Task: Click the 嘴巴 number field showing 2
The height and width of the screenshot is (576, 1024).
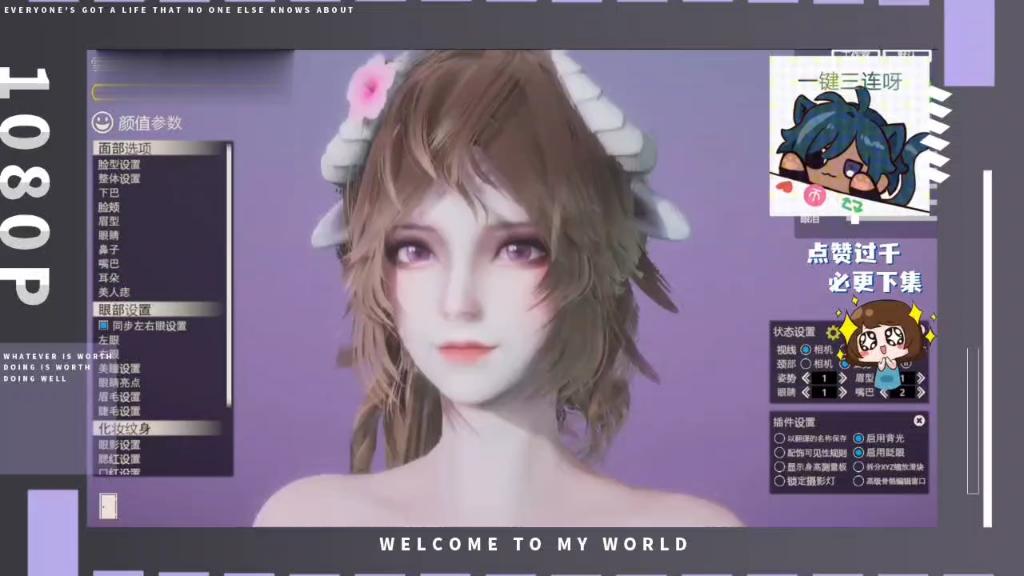Action: point(903,392)
